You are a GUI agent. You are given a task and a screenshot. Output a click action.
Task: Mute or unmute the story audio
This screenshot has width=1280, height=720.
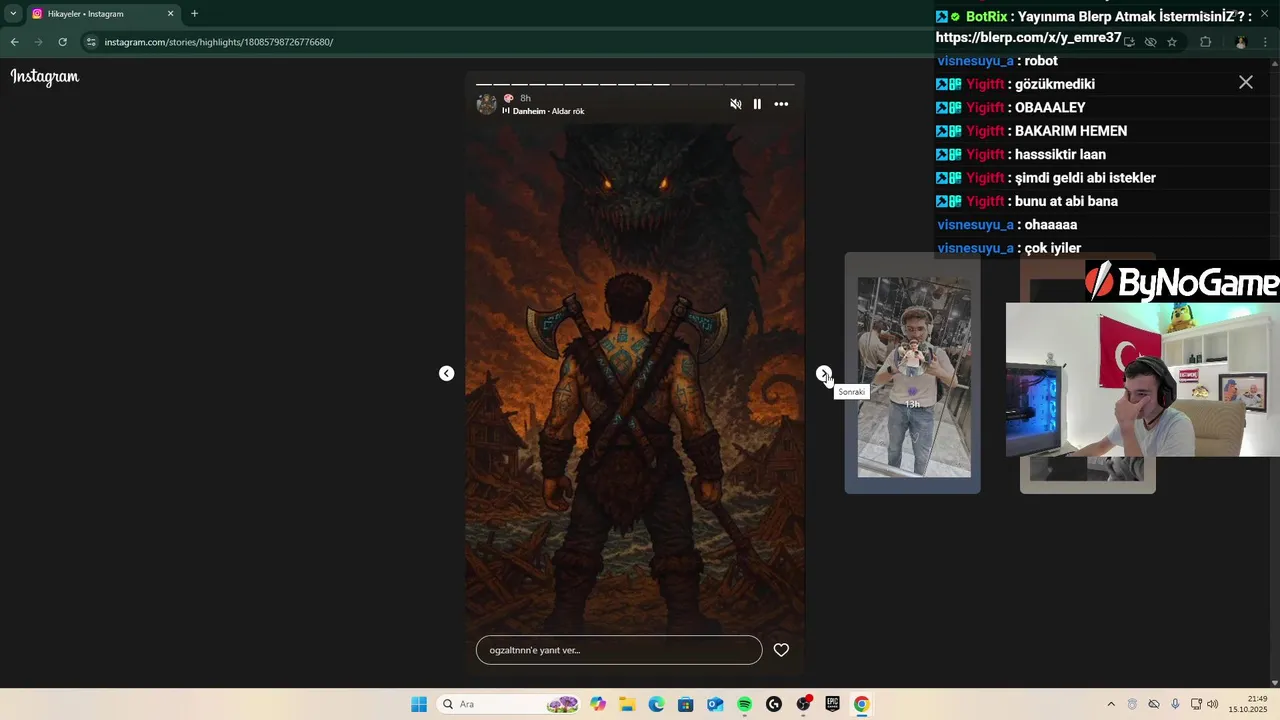pyautogui.click(x=736, y=104)
